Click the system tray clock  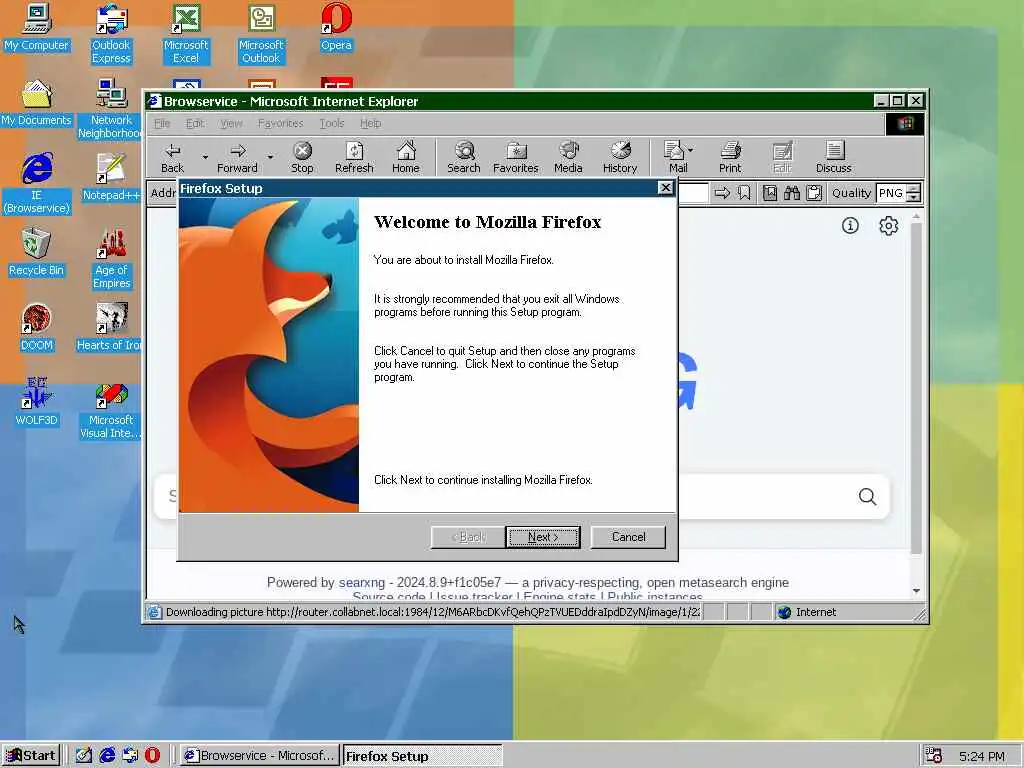(982, 756)
